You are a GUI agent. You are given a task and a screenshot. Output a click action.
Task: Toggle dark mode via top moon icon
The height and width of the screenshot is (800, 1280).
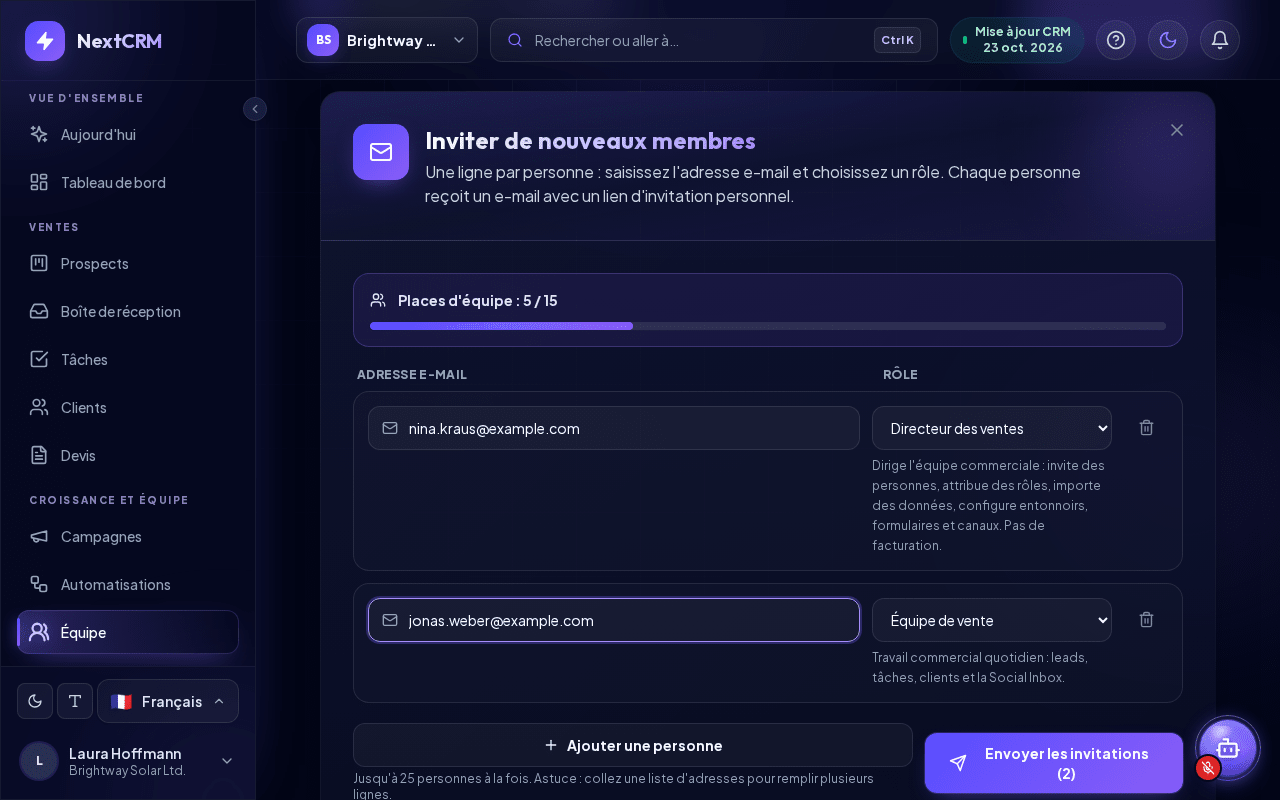[1168, 40]
